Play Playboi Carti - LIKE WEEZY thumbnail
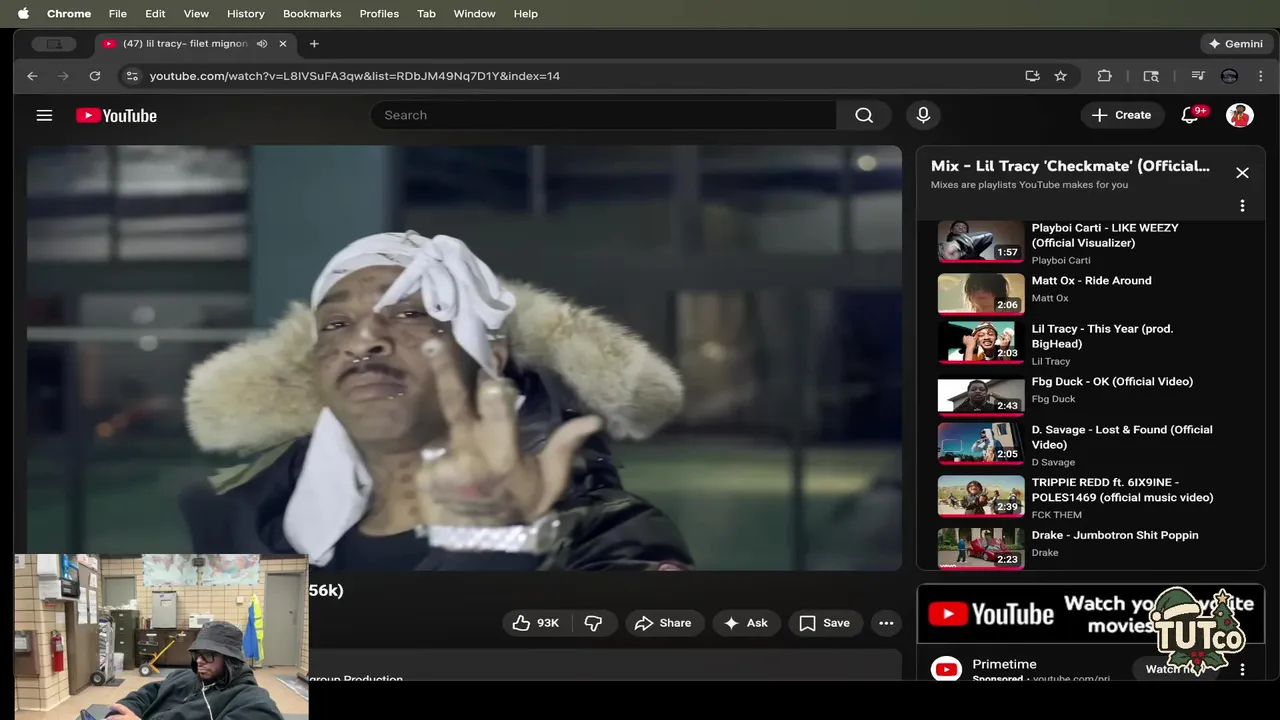1280x720 pixels. tap(980, 241)
